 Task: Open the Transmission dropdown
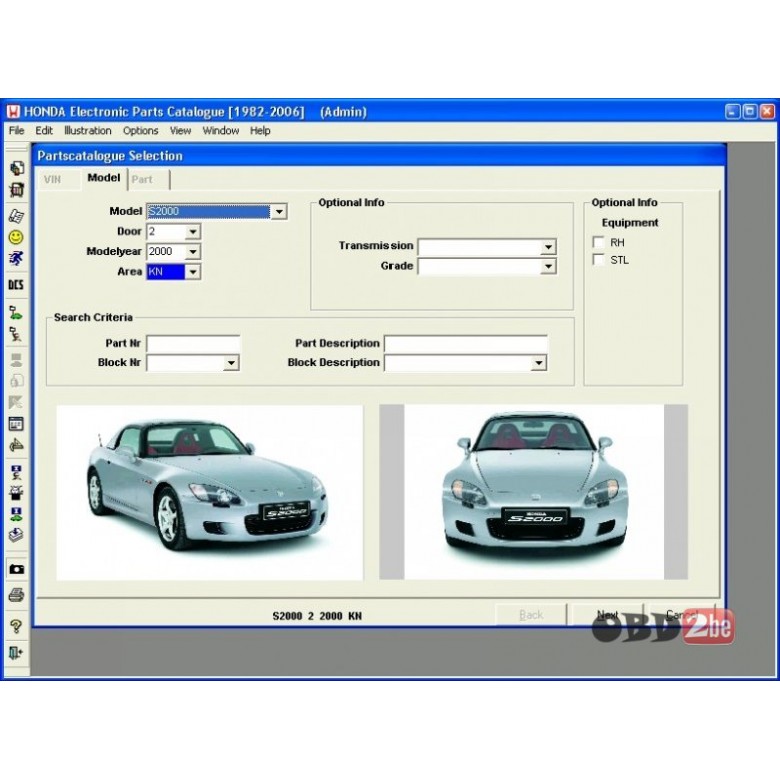click(548, 246)
